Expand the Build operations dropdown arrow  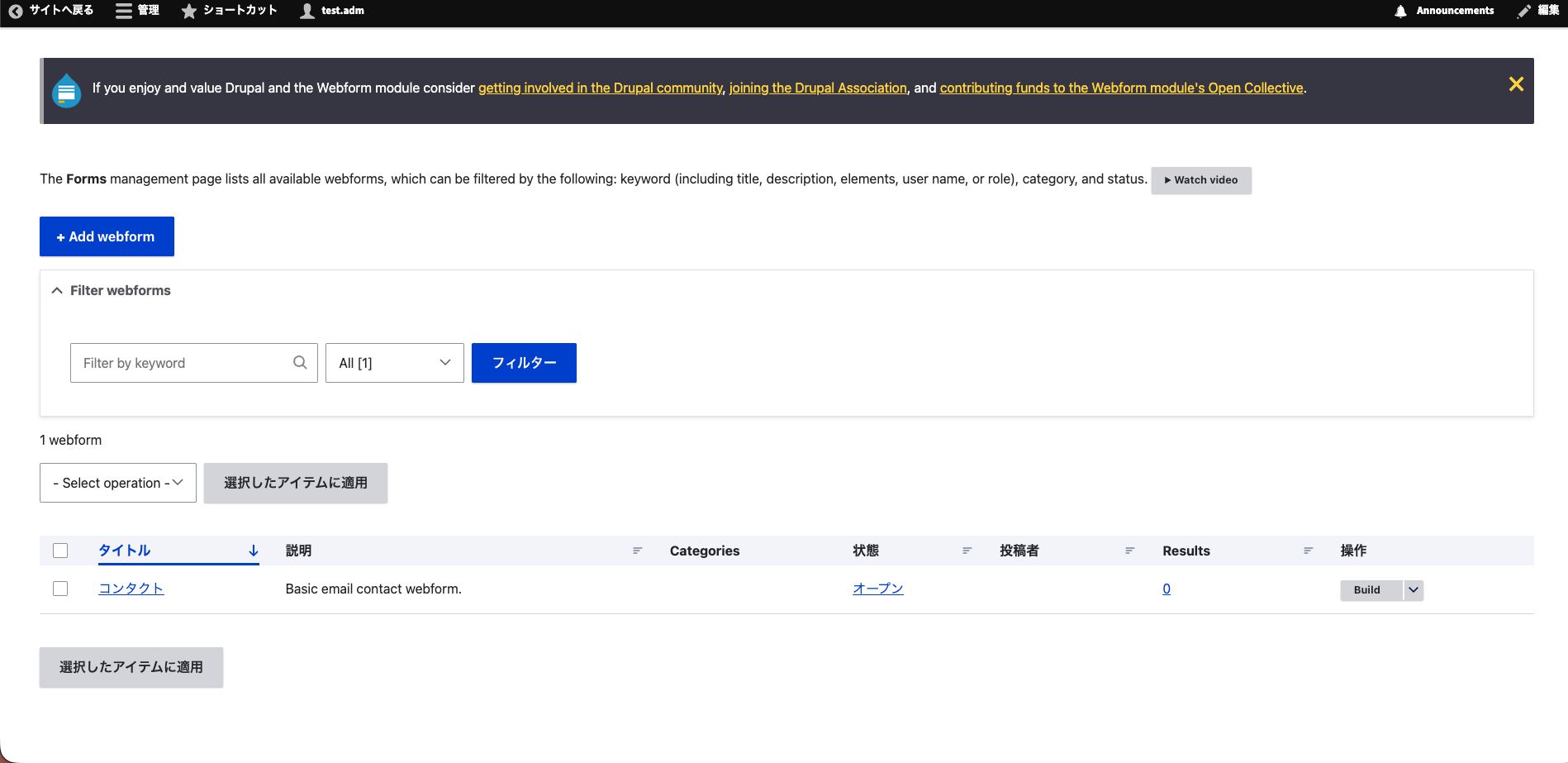point(1414,590)
